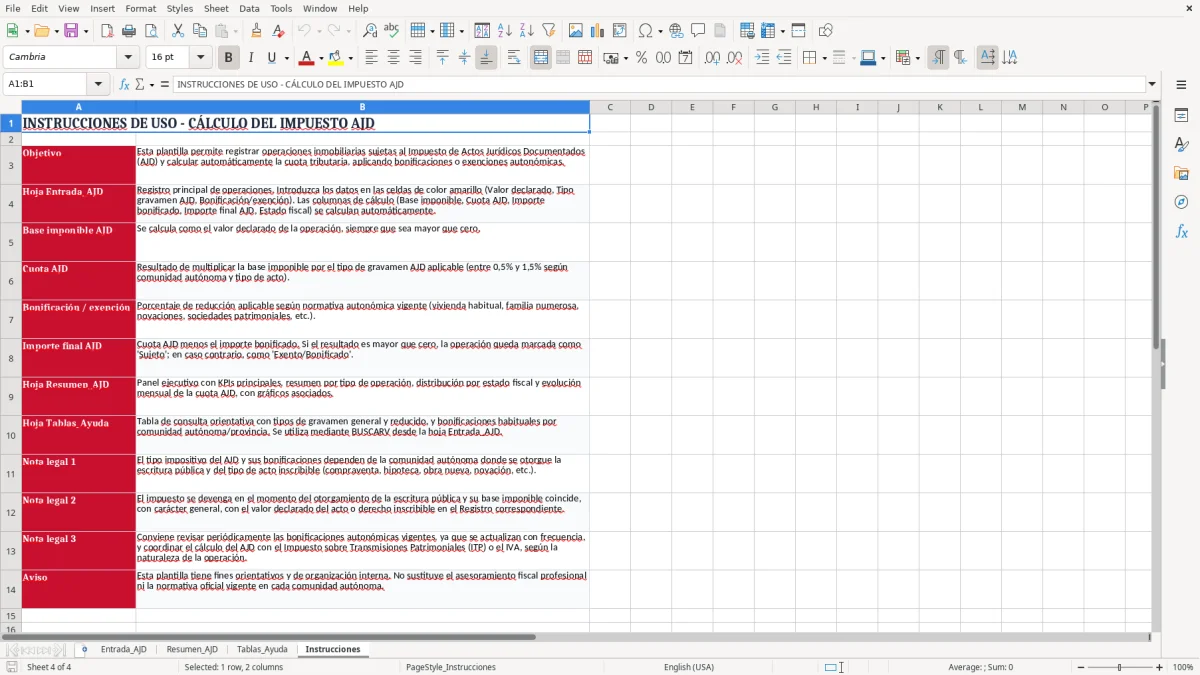1200x675 pixels.
Task: Activate Clone Formatting paintbrush
Action: coord(256,31)
